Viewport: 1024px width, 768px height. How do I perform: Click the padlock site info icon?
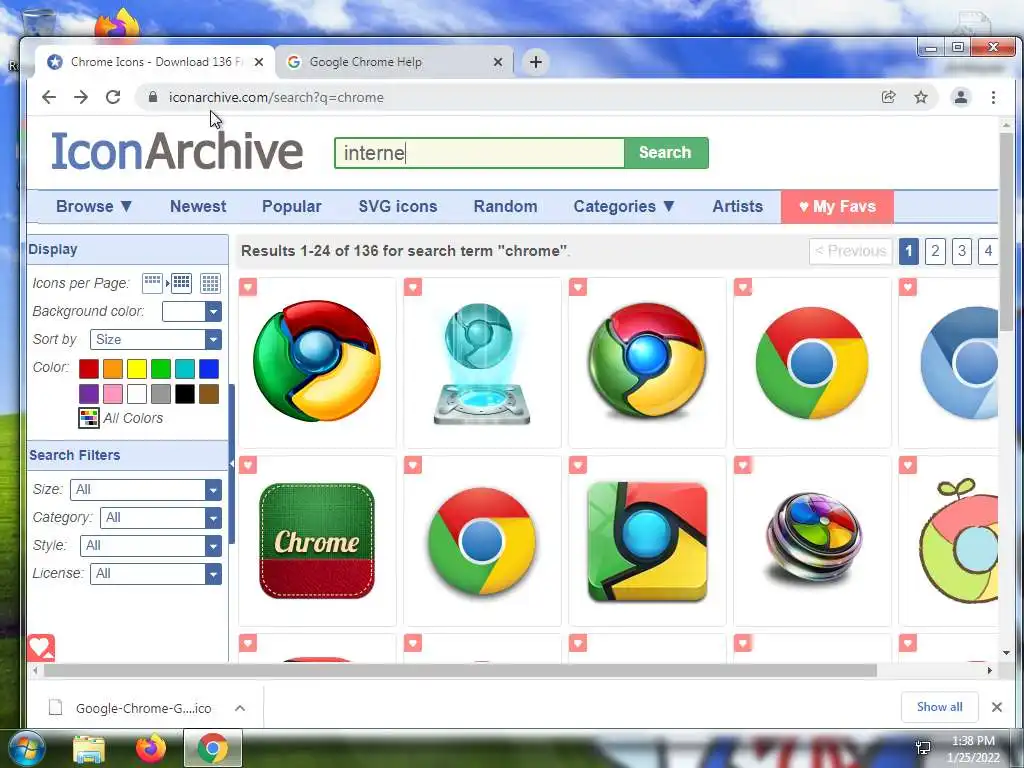153,97
